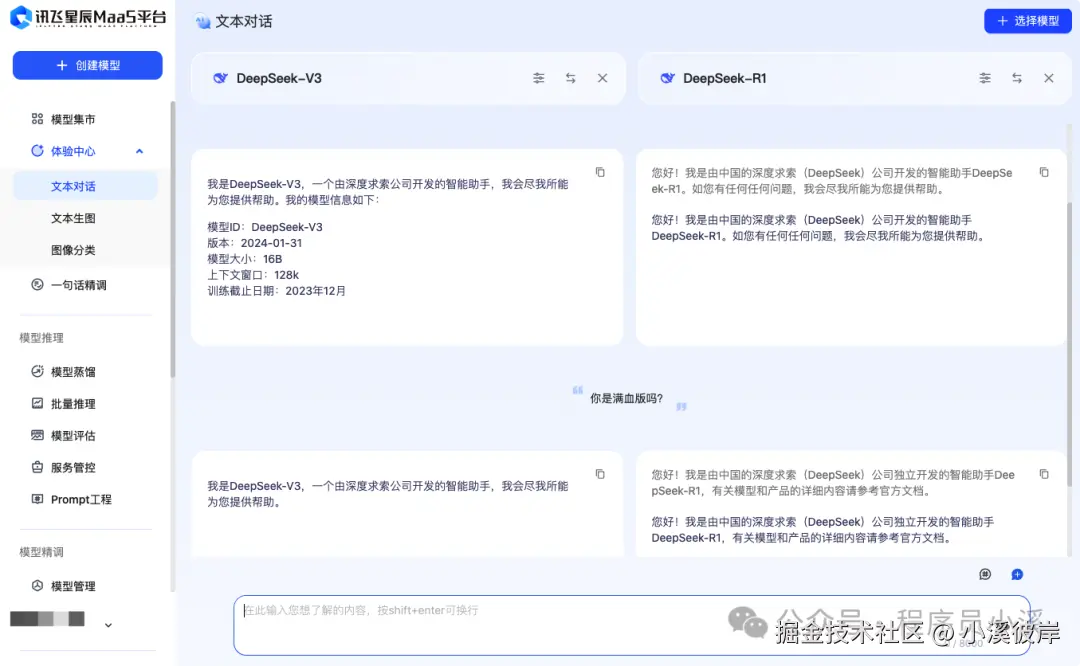Click the text 版本: 2024-01-31
The image size is (1080, 666).
click(254, 242)
